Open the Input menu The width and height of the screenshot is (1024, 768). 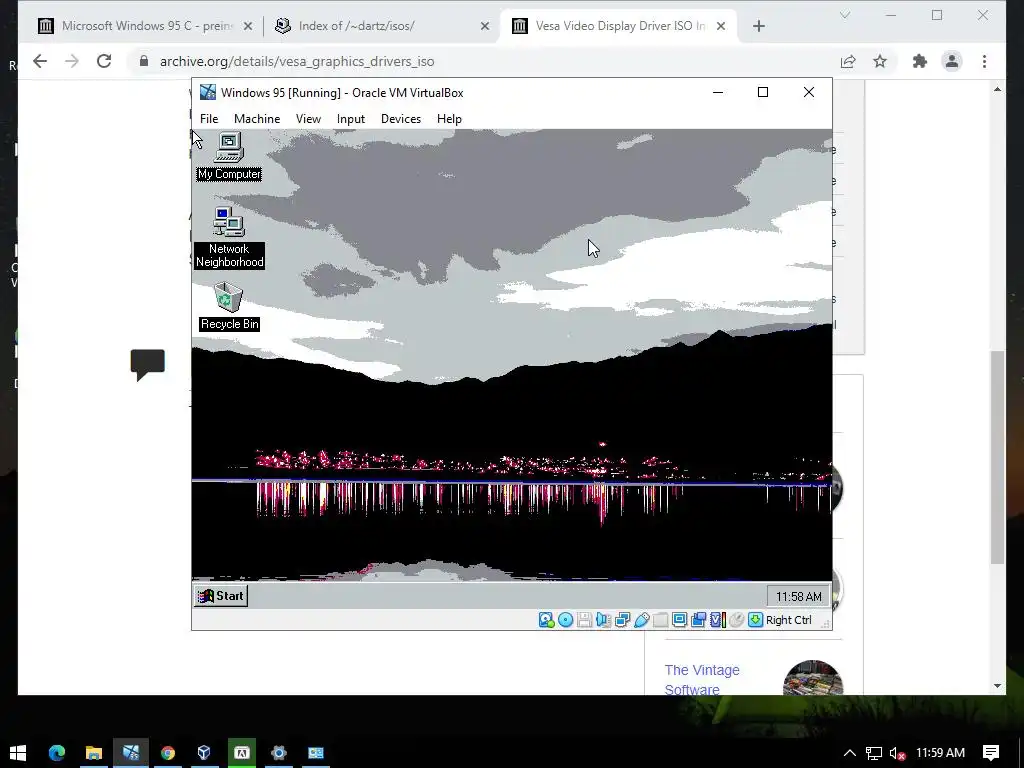(351, 119)
